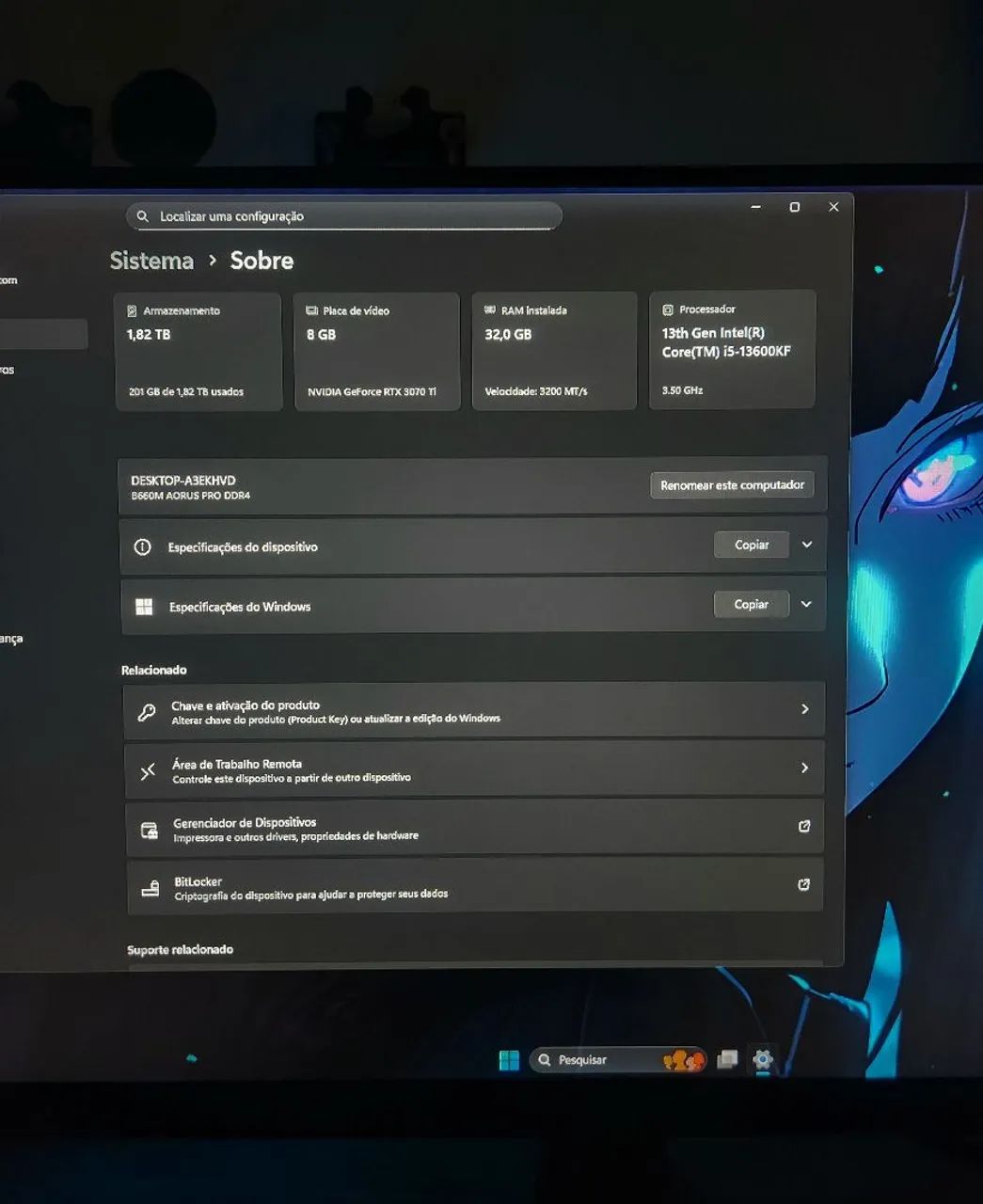The width and height of the screenshot is (983, 1204).
Task: Open the Armazenamento 1,82 TB card
Action: (198, 352)
